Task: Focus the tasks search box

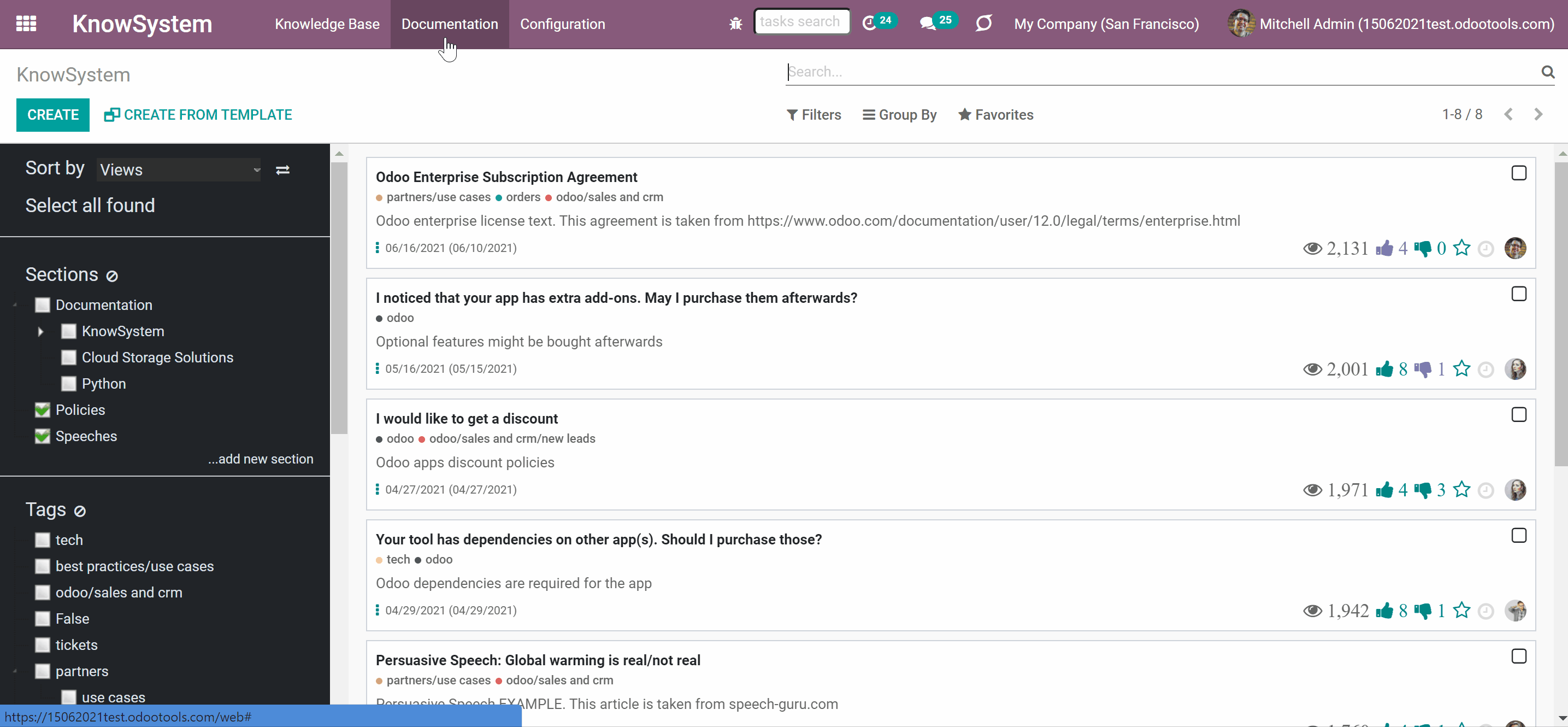Action: (x=801, y=22)
